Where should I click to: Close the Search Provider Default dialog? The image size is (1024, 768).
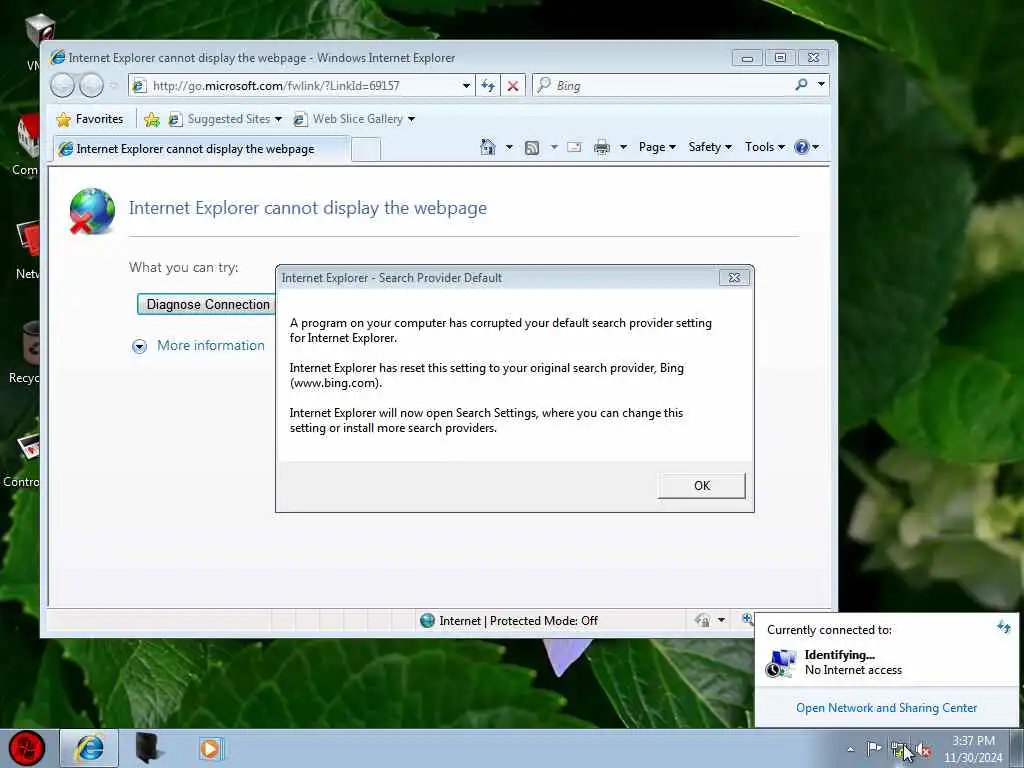coord(734,278)
